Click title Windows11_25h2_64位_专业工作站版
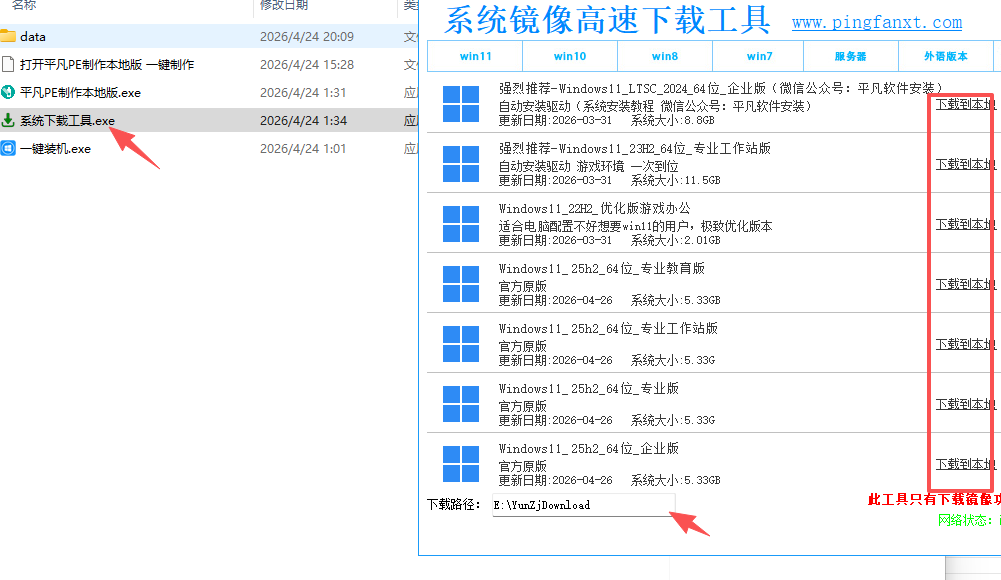 [608, 328]
